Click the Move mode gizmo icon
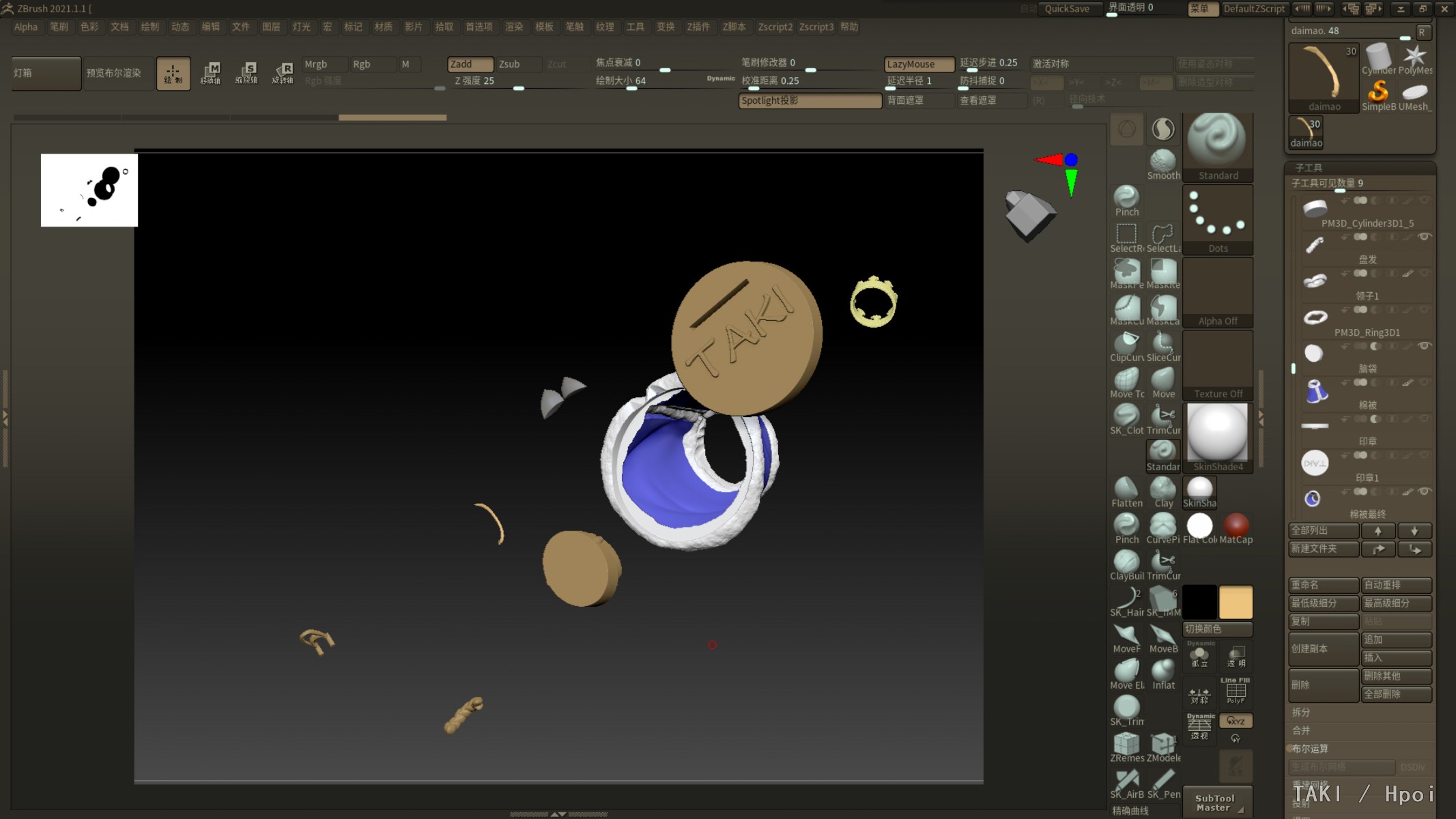 pyautogui.click(x=210, y=72)
